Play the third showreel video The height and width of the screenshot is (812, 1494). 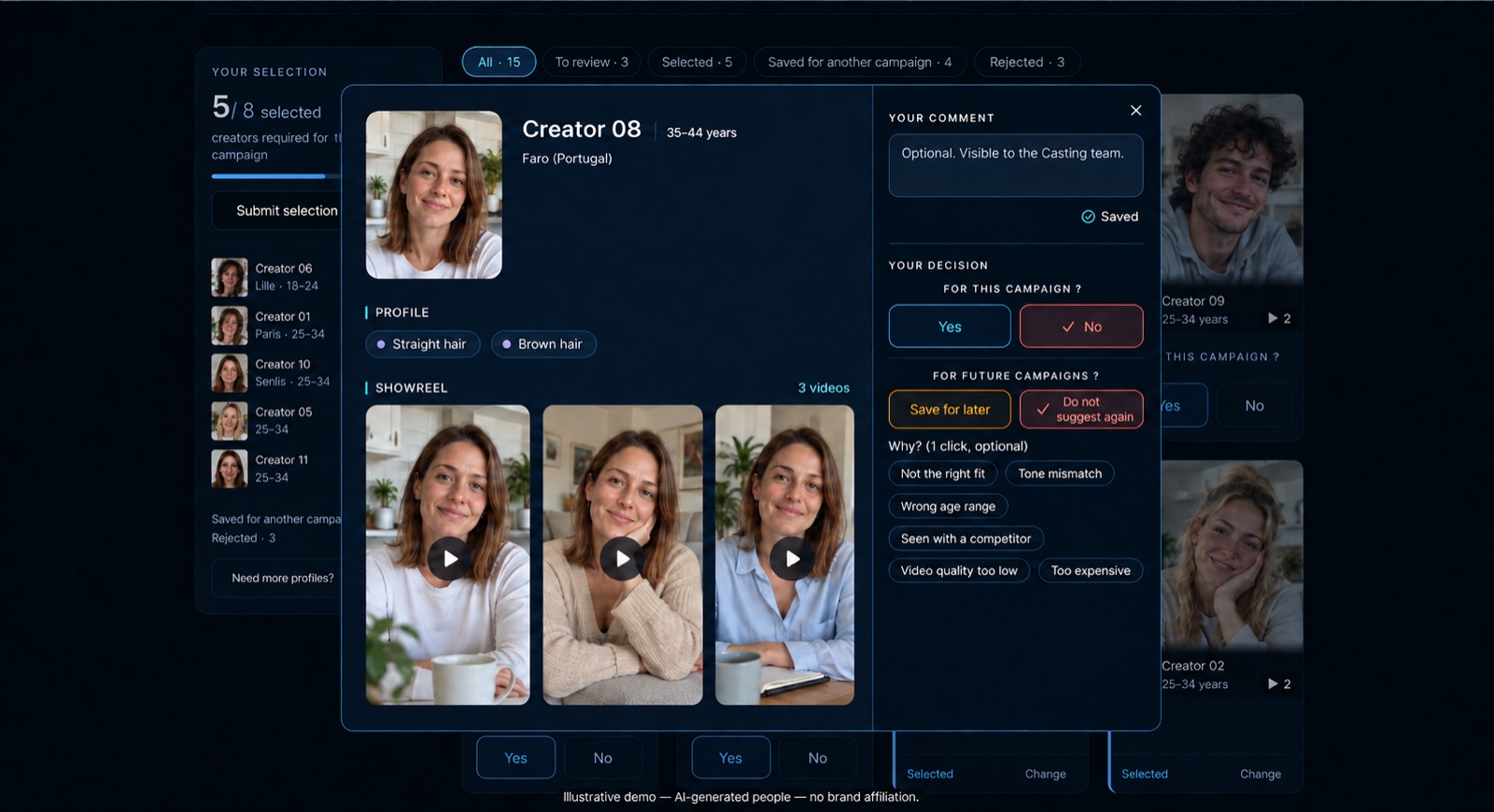click(x=793, y=558)
